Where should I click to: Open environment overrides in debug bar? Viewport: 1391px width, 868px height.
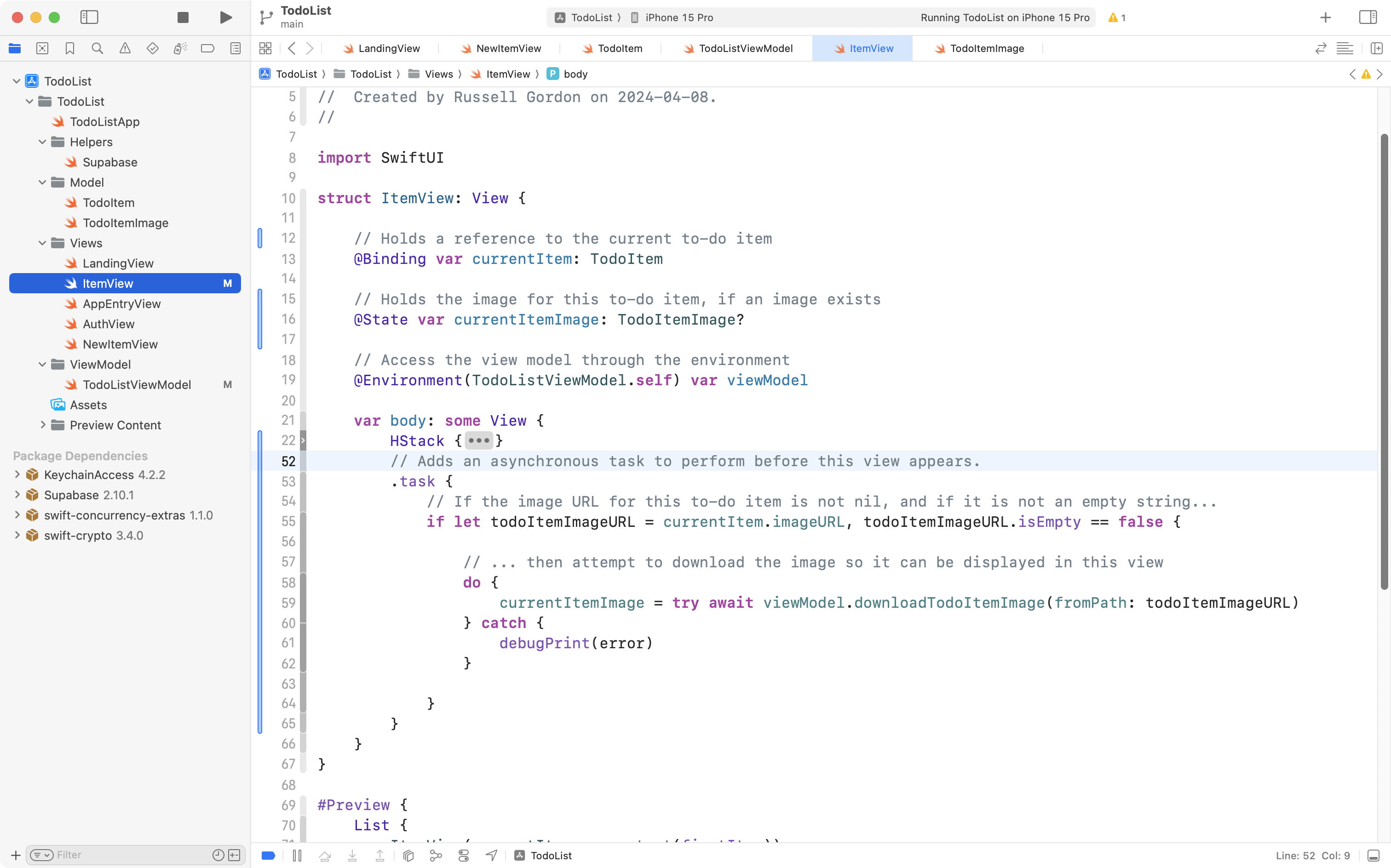click(x=464, y=855)
